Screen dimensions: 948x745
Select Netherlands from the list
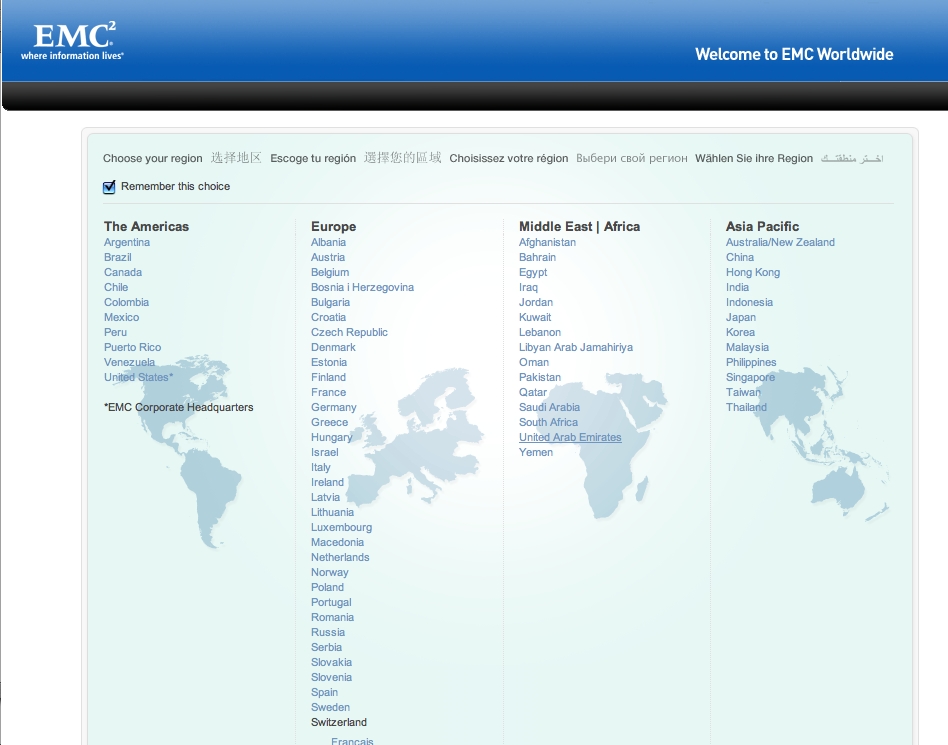tap(340, 558)
